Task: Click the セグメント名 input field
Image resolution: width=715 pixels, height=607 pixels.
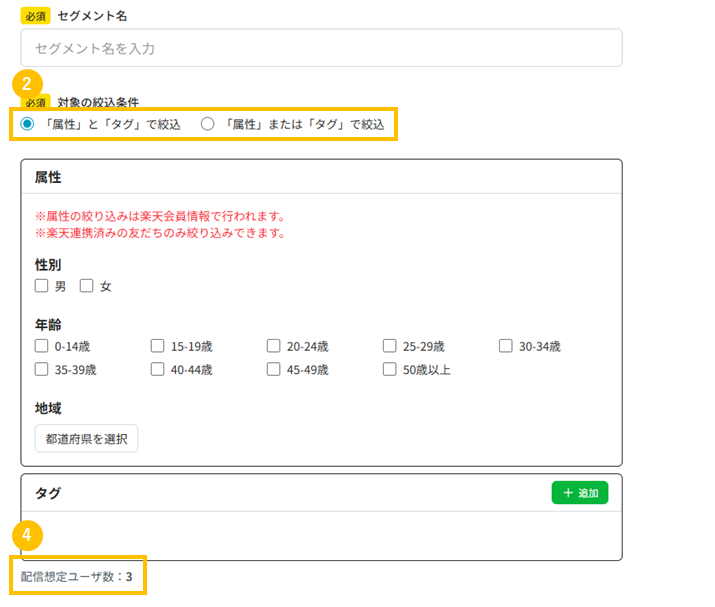Action: [321, 48]
